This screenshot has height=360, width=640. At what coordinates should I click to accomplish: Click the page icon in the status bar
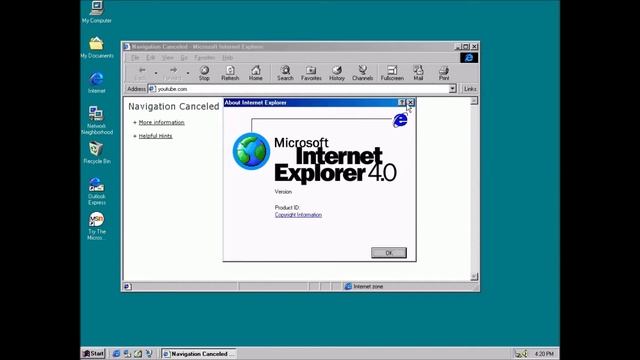coord(127,287)
